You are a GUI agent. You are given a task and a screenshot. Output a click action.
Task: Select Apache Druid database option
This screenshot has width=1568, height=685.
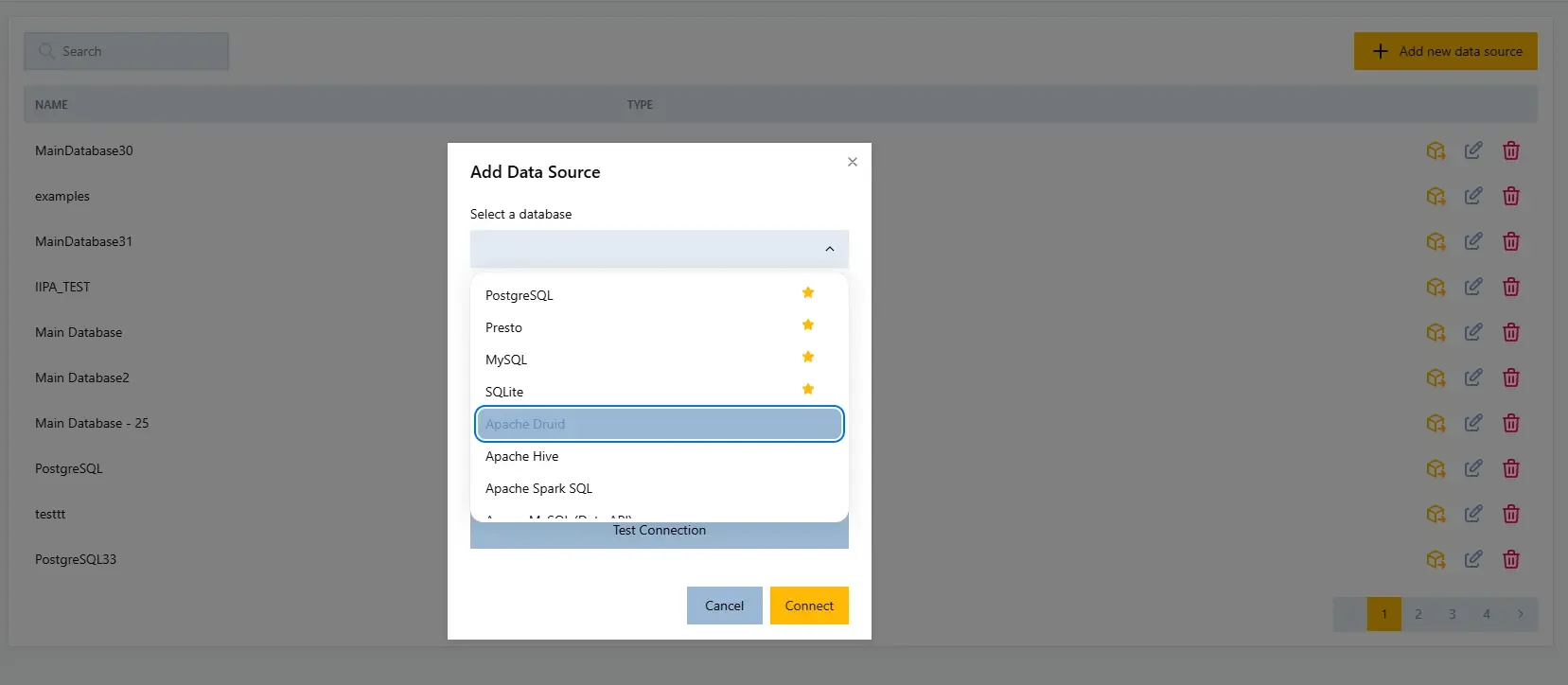click(660, 424)
